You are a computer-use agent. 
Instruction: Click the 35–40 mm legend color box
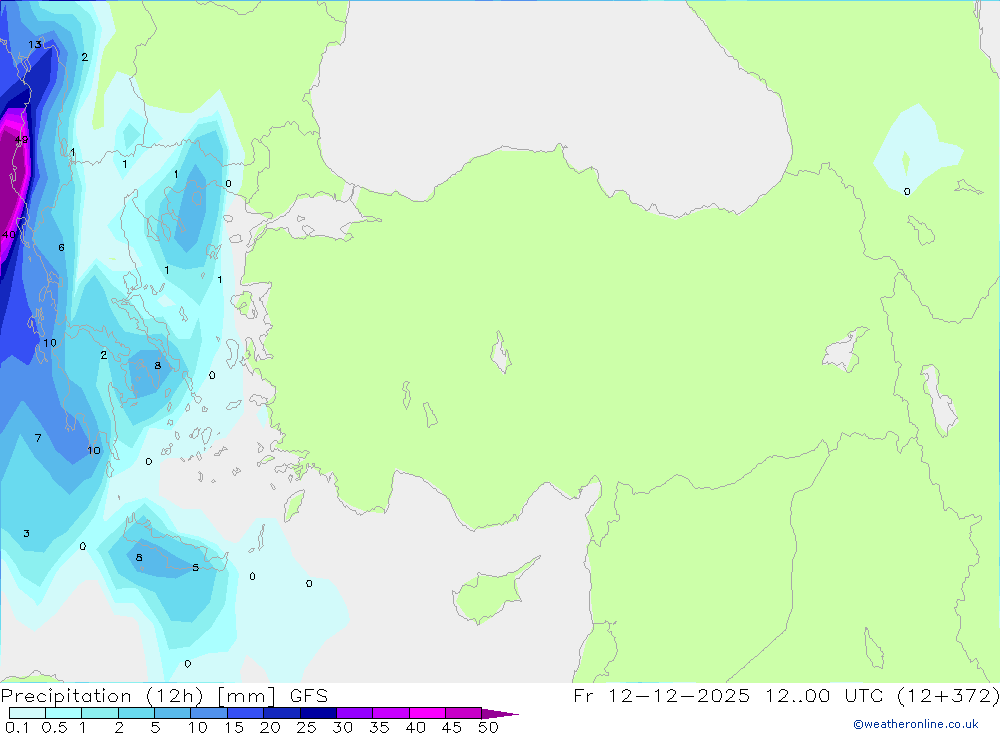tap(390, 713)
